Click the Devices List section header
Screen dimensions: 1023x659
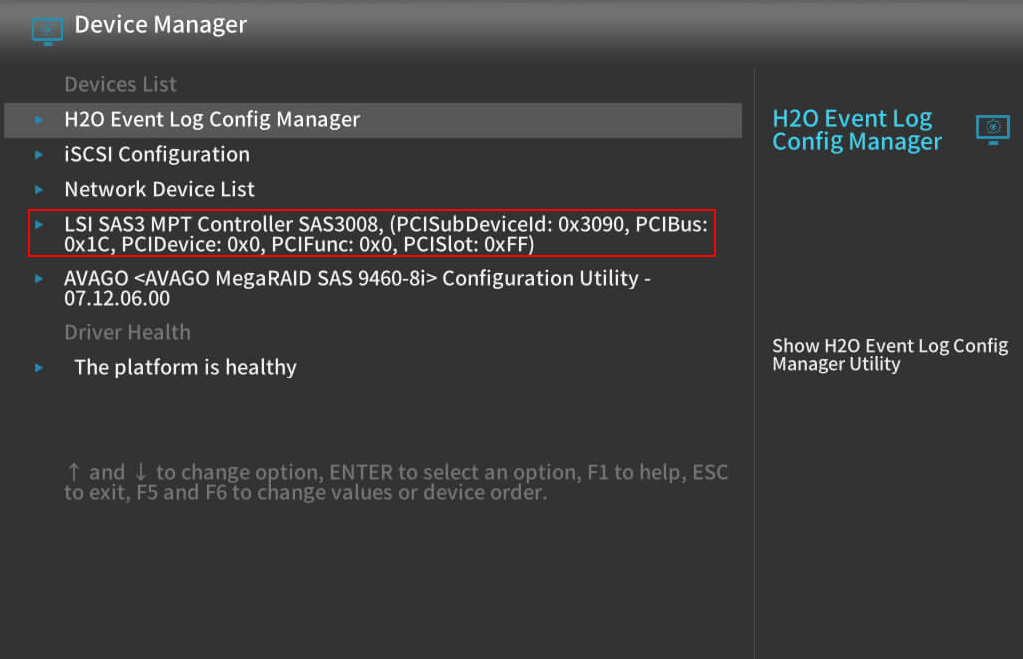120,84
